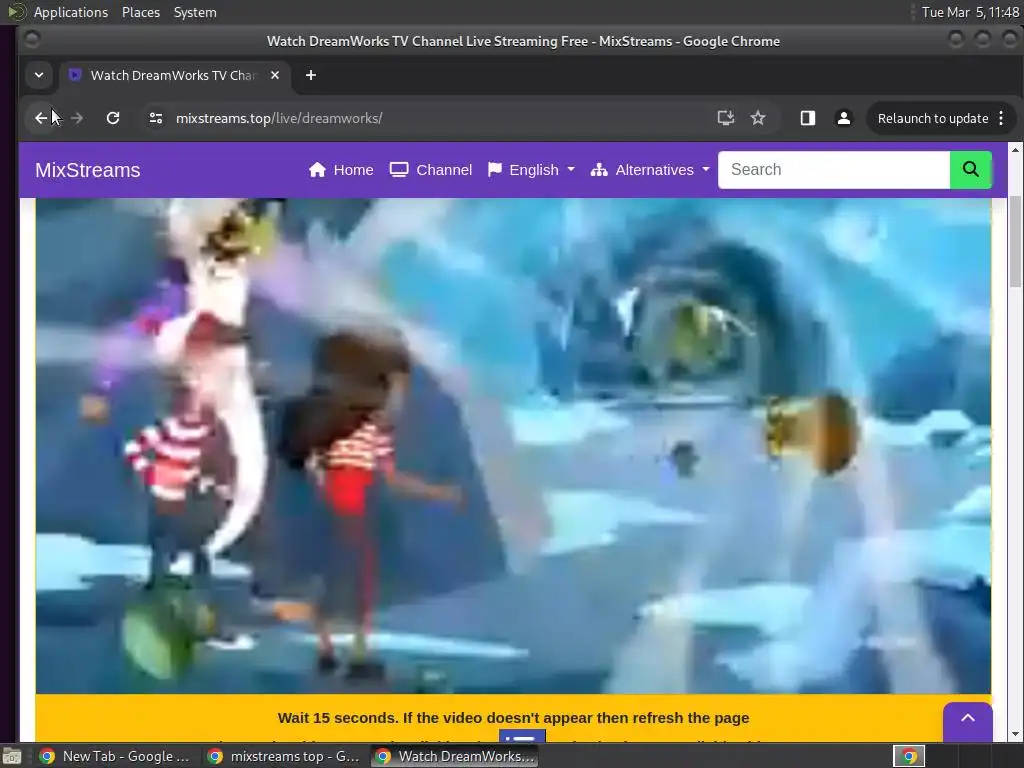Screen dimensions: 1024x768
Task: Click the live stream video player
Action: click(x=513, y=445)
